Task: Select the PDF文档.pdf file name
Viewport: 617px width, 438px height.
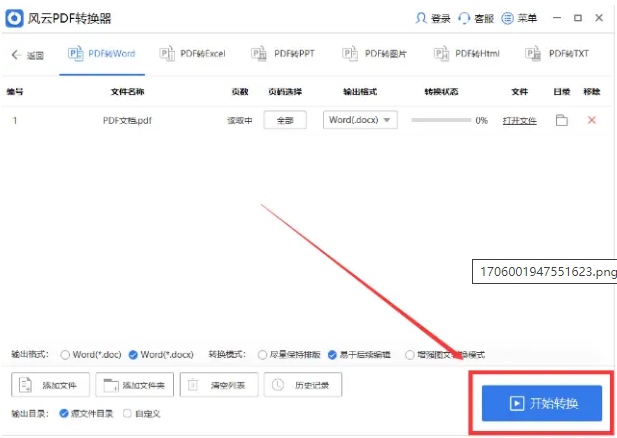Action: point(127,120)
